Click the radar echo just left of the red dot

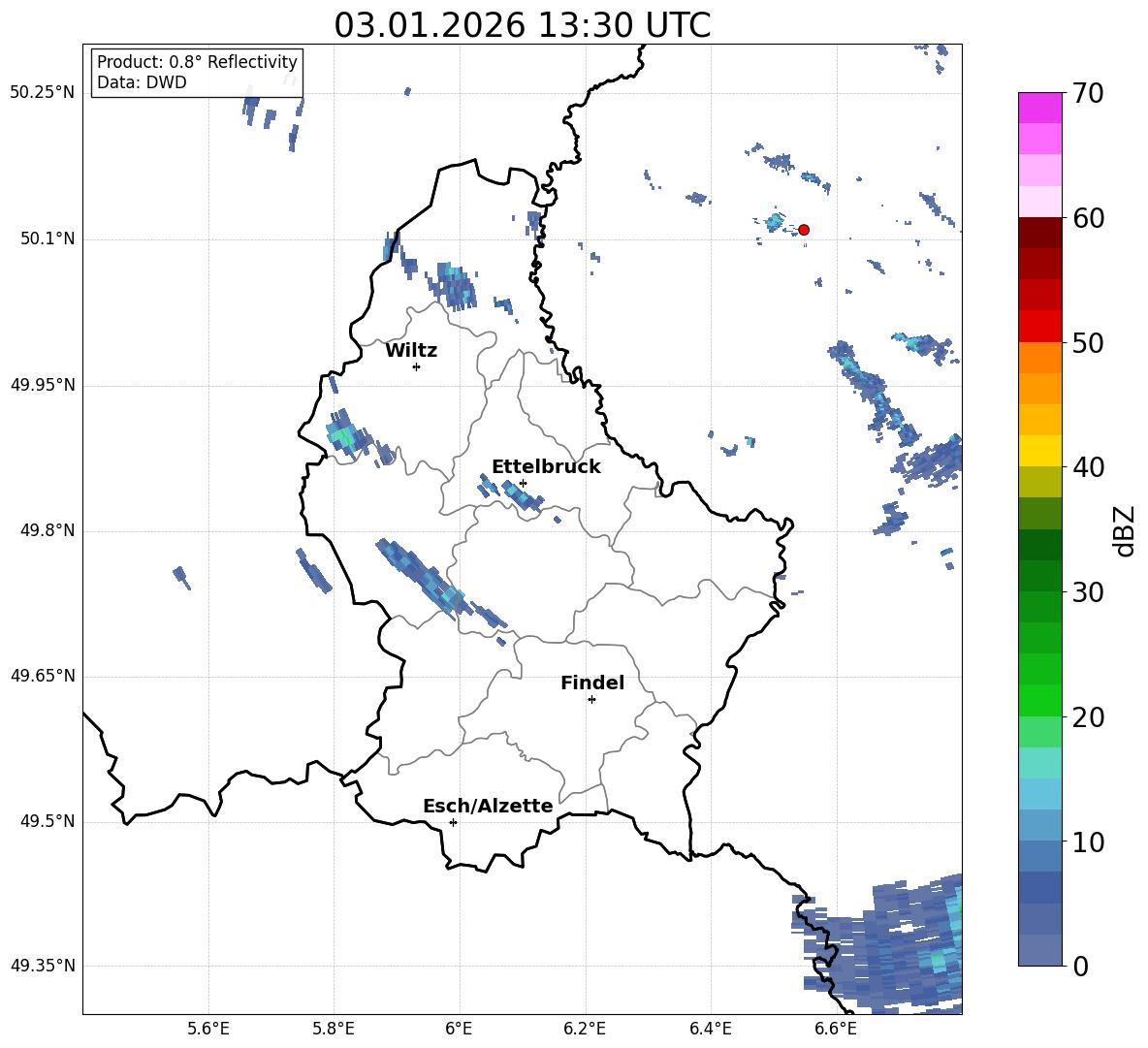775,221
